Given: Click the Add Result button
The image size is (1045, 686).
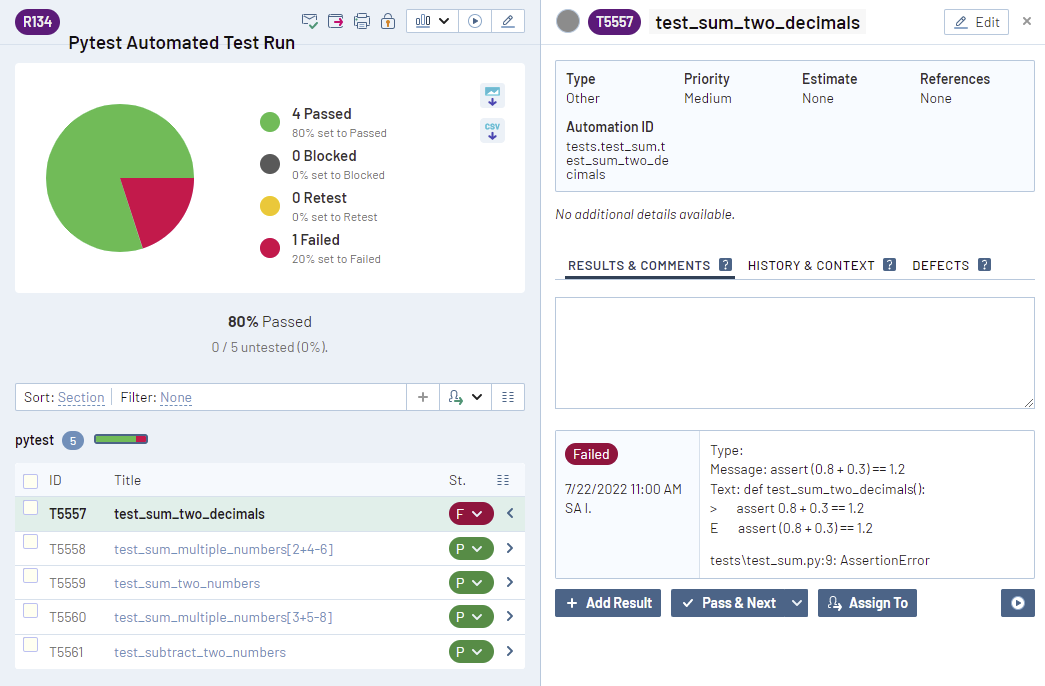Looking at the screenshot, I should point(608,603).
